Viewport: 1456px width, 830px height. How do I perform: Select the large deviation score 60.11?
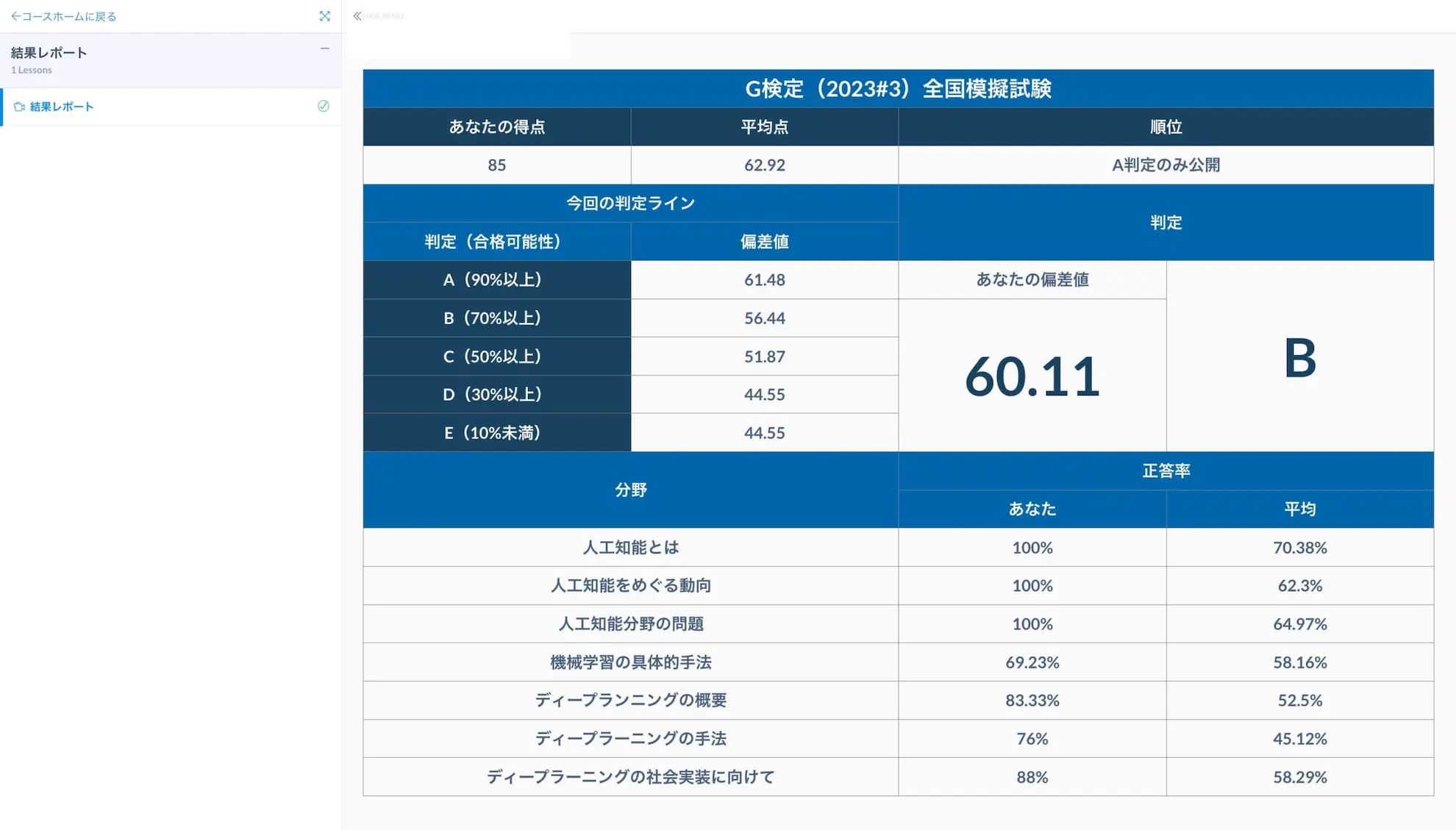point(1032,376)
